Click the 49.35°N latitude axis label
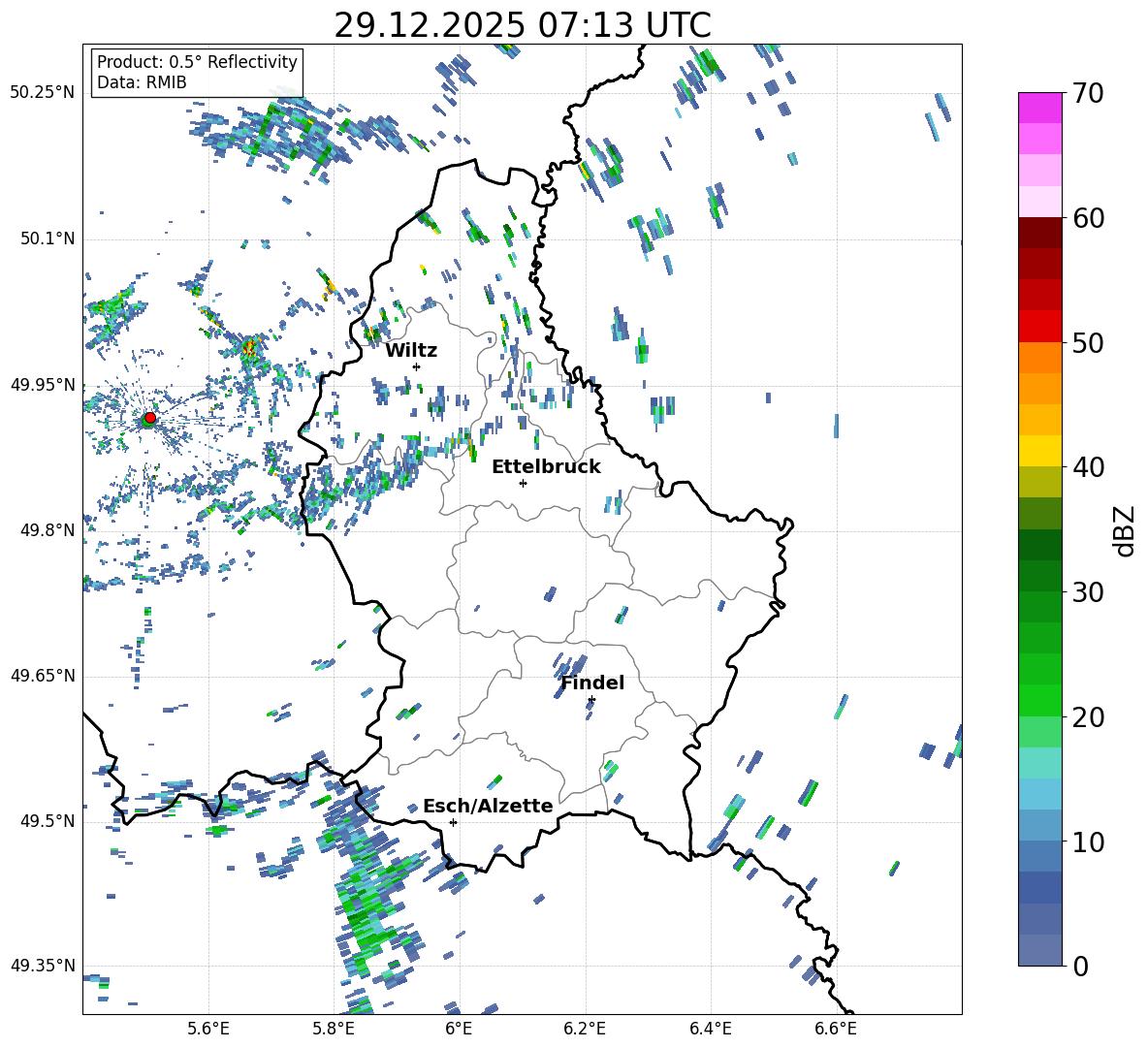1148x1048 pixels. click(x=42, y=966)
